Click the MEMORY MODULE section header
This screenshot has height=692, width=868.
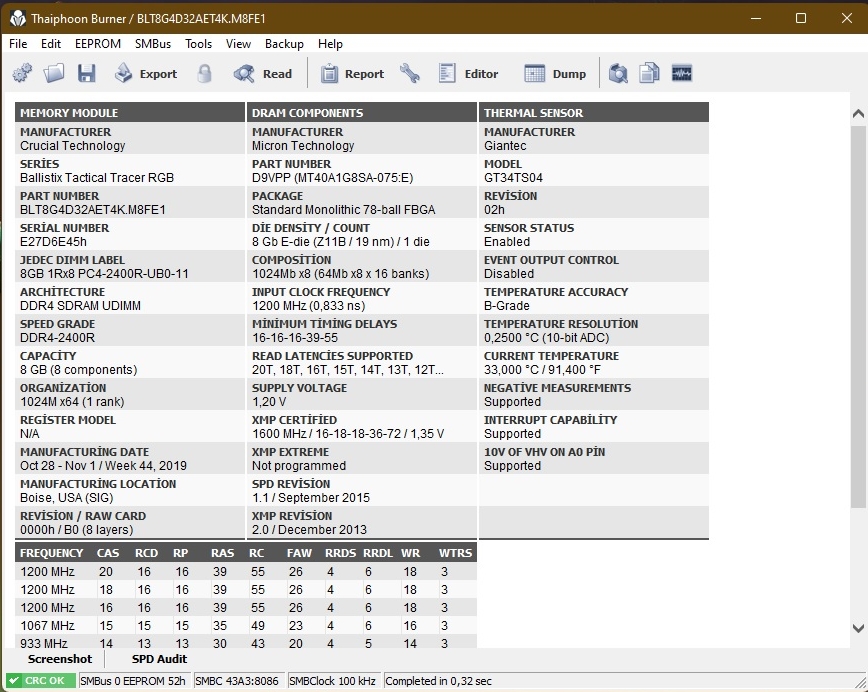[130, 112]
